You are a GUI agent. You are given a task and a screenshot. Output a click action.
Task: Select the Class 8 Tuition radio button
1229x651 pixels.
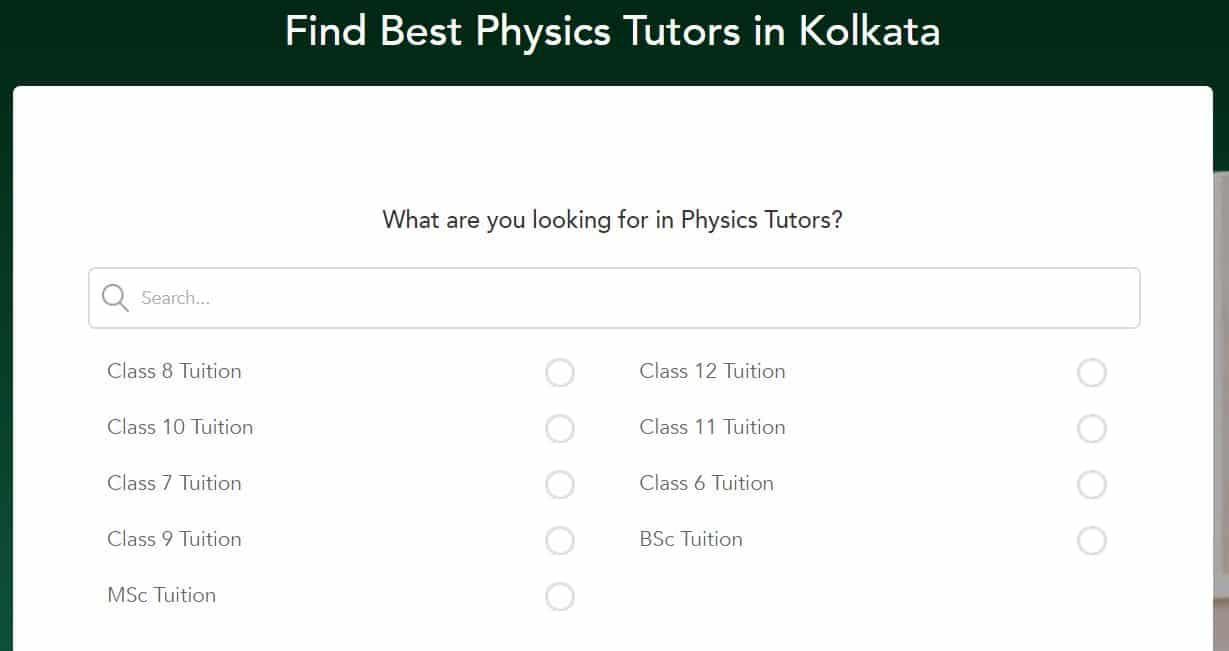pyautogui.click(x=560, y=372)
